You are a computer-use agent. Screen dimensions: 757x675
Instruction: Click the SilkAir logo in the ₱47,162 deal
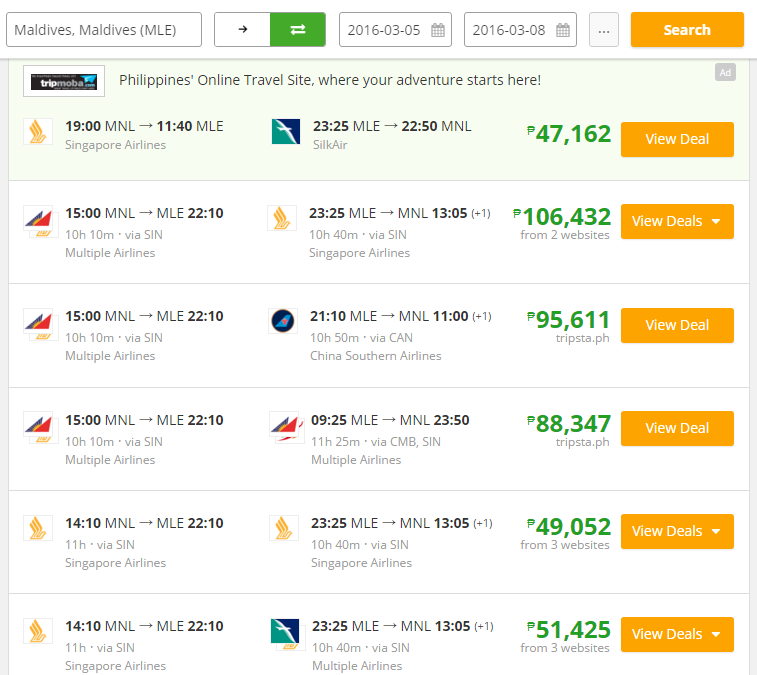286,132
